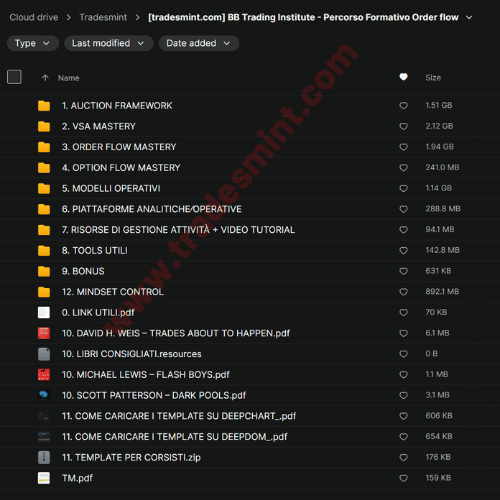Open the Date added filter dropdown
The height and width of the screenshot is (500, 500).
pos(199,43)
